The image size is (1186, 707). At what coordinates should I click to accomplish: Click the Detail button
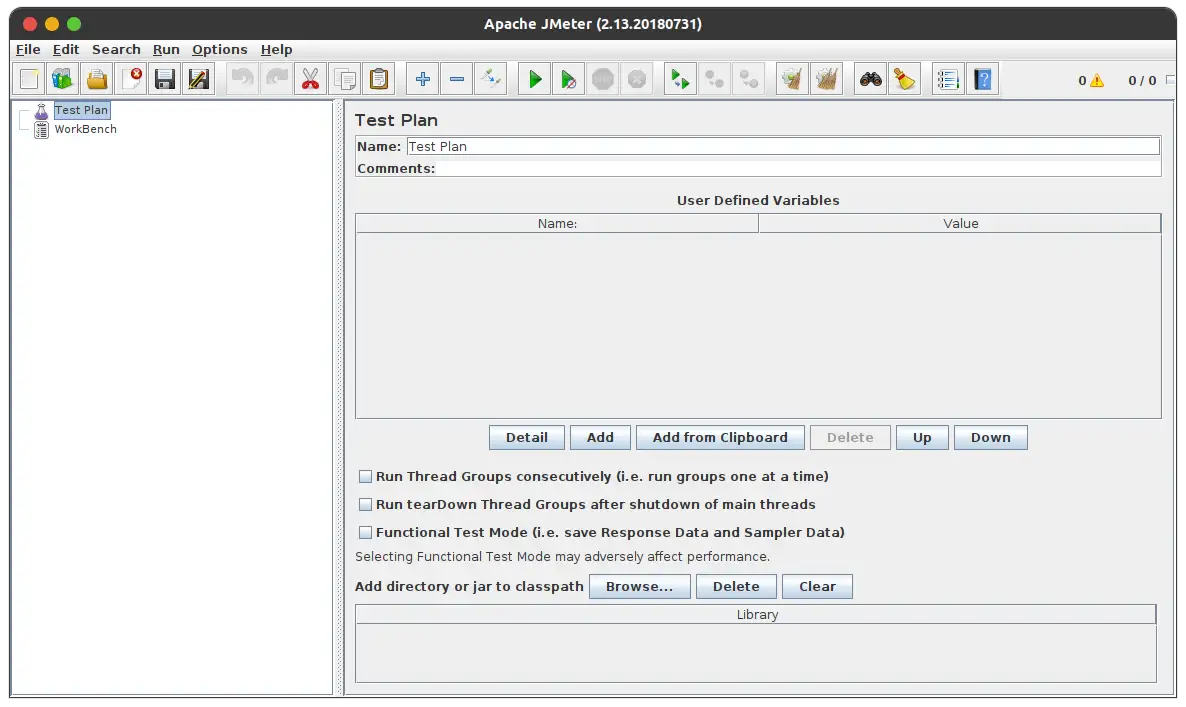tap(526, 438)
